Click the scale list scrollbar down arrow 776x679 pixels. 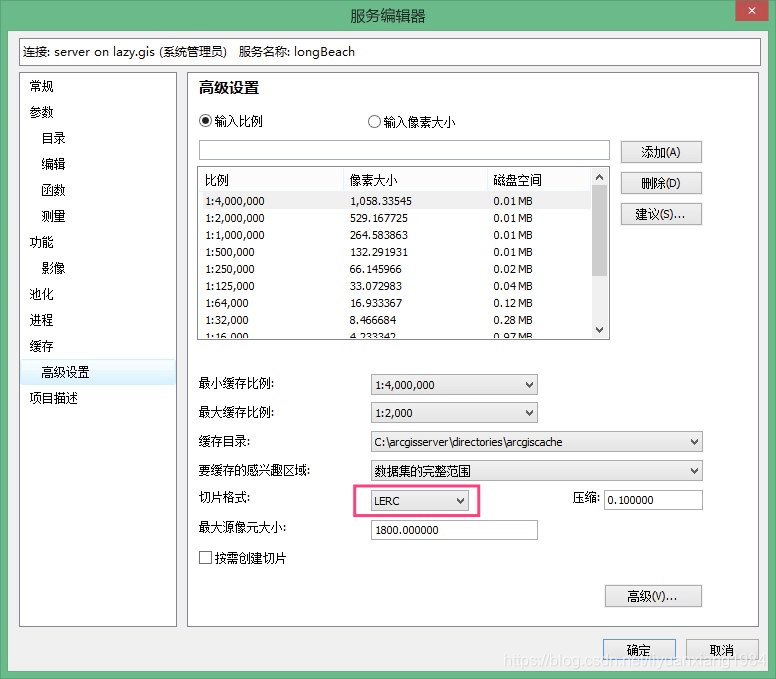pos(600,329)
